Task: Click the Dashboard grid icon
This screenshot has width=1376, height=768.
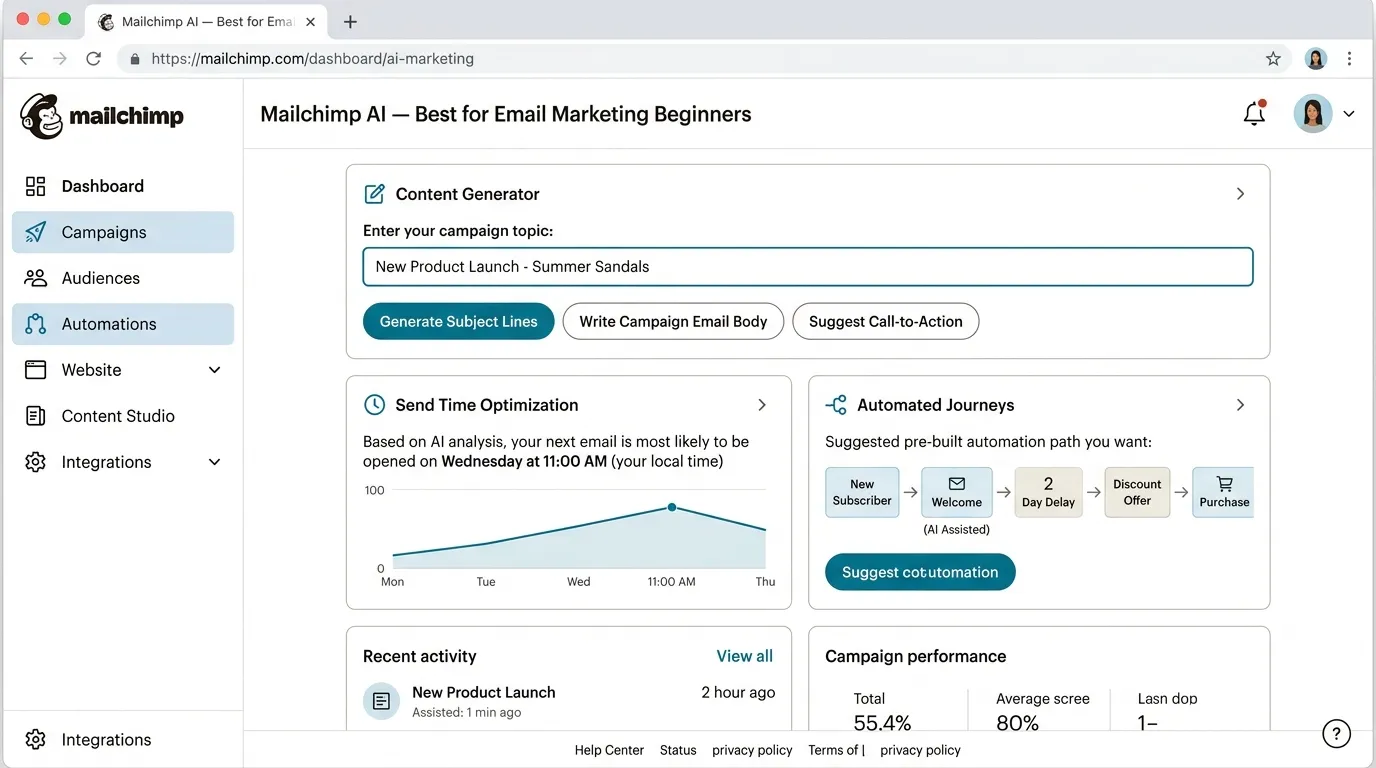Action: (36, 186)
